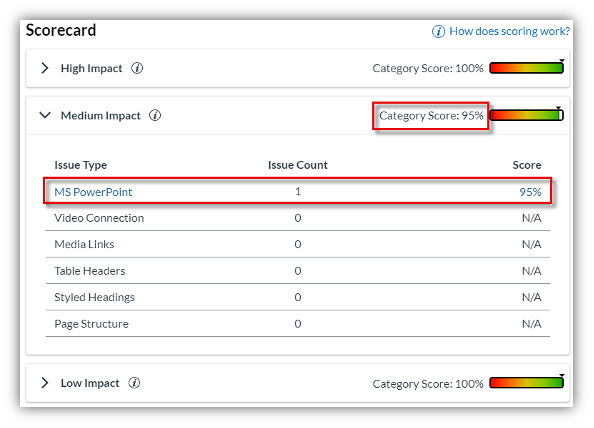Click the Medium Impact info icon
This screenshot has width=594, height=428.
pyautogui.click(x=155, y=115)
